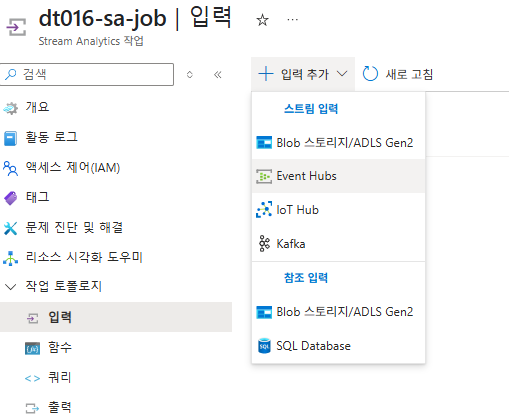Click the Stream Analytics 작업 subtitle
The image size is (509, 419).
91,41
